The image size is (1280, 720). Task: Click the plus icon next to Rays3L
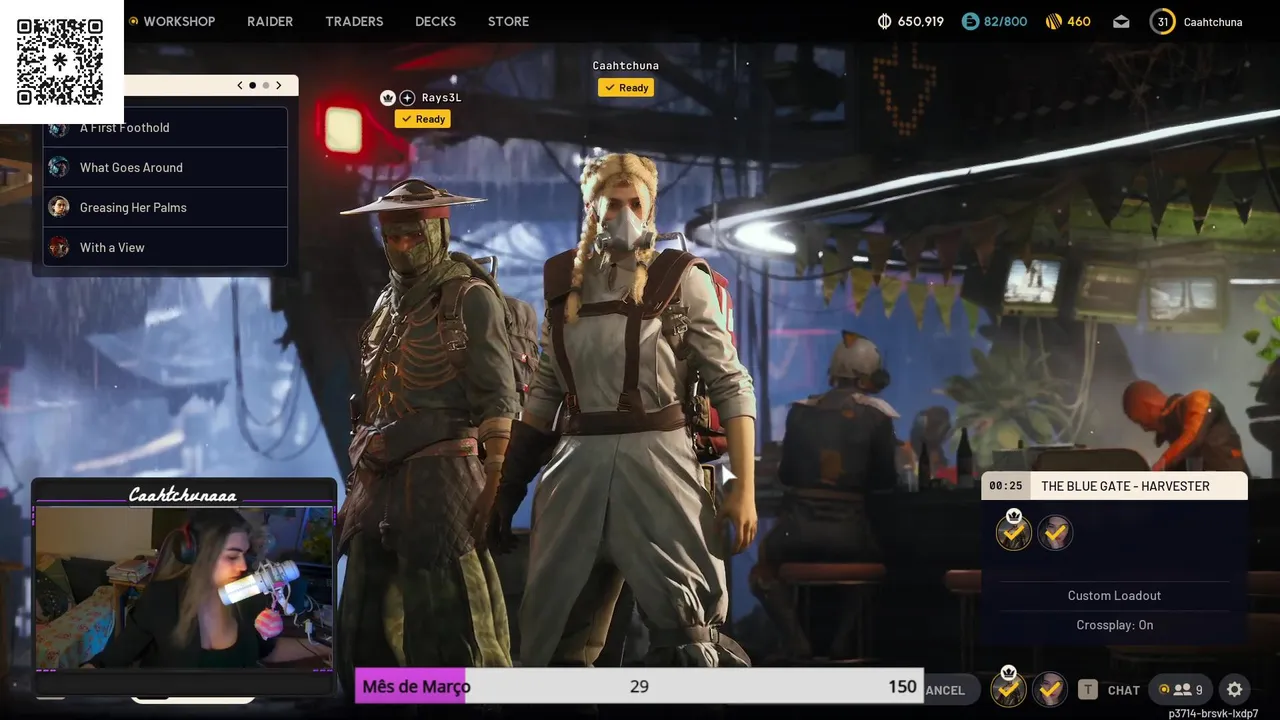pos(407,98)
